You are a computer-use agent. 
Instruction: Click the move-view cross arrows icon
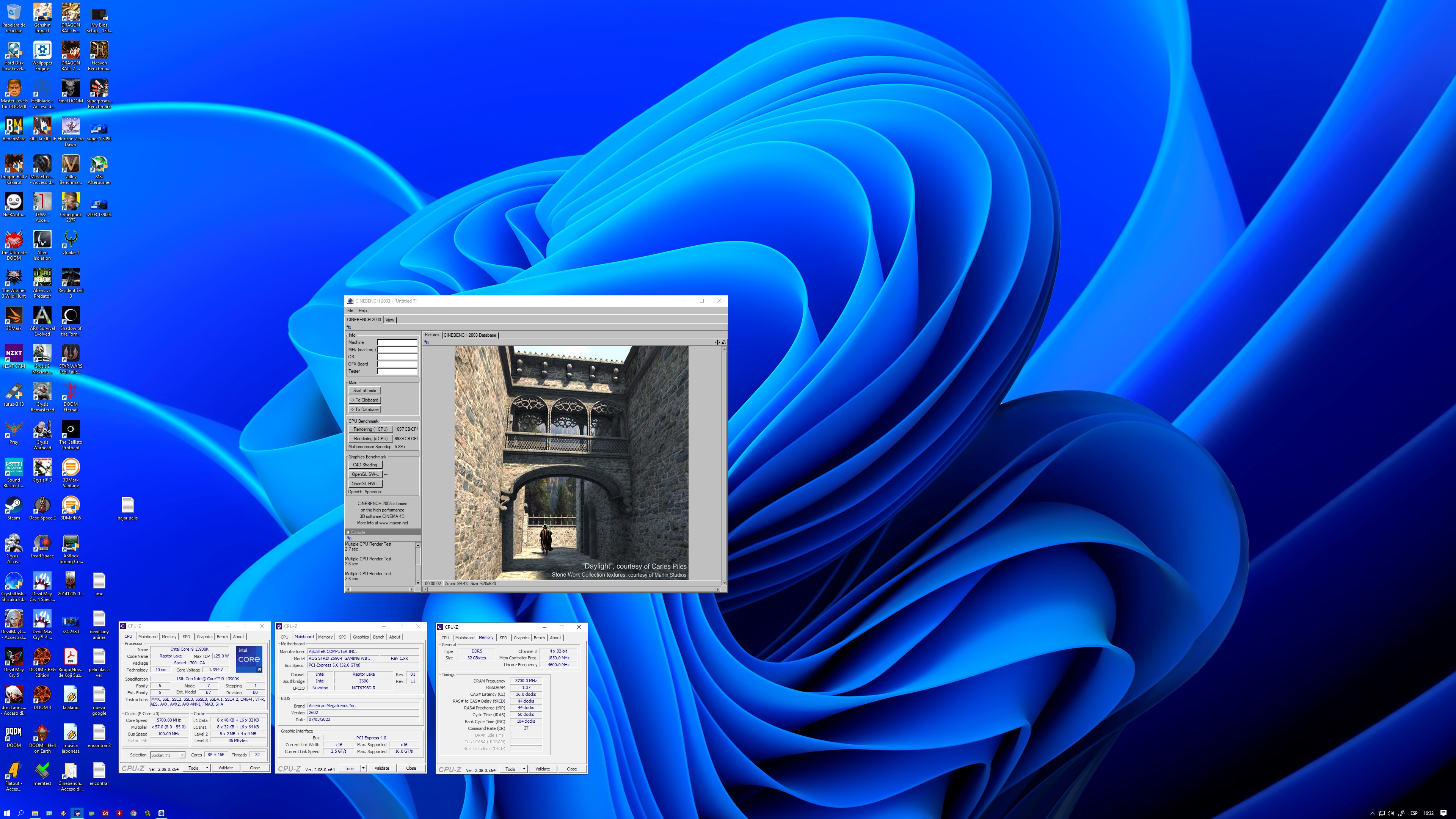(x=717, y=342)
